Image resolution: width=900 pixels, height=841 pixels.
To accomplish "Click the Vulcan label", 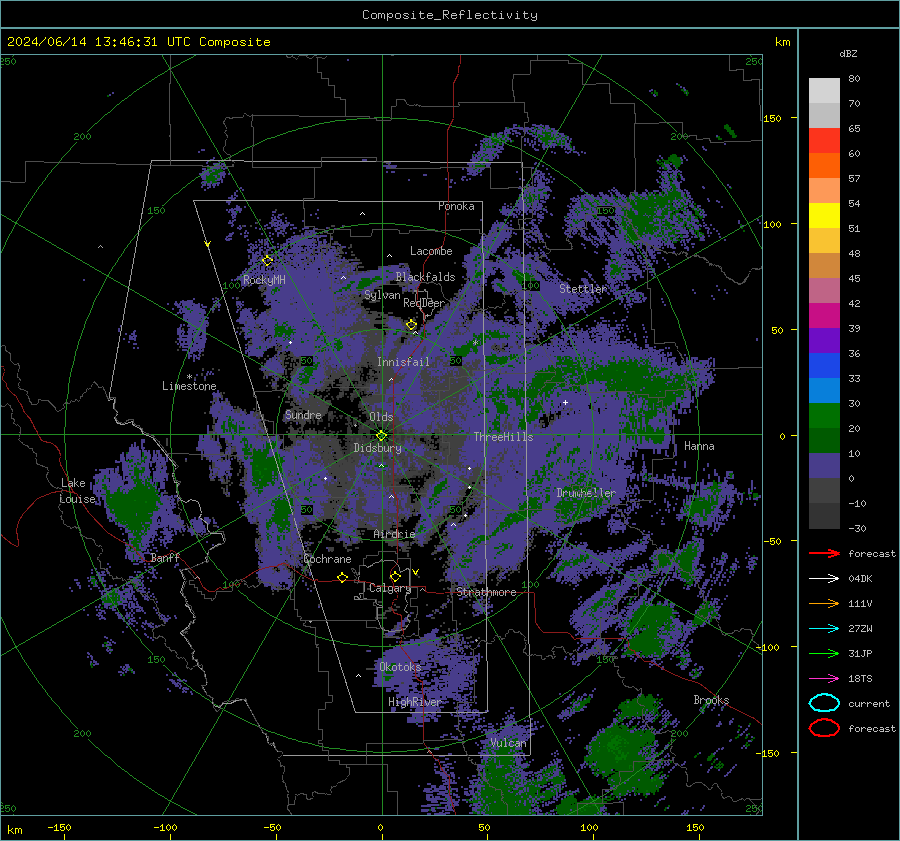I will coord(509,743).
